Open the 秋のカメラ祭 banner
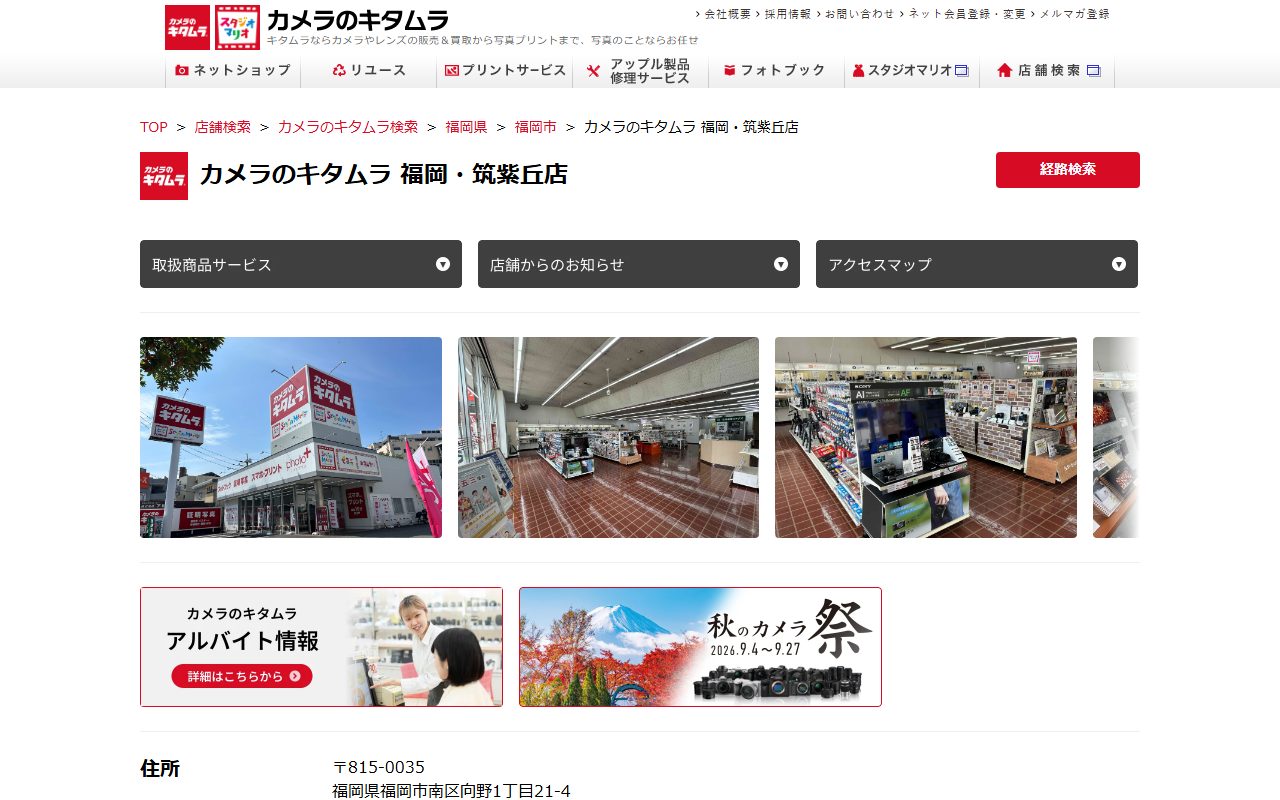The height and width of the screenshot is (800, 1280). [x=700, y=647]
